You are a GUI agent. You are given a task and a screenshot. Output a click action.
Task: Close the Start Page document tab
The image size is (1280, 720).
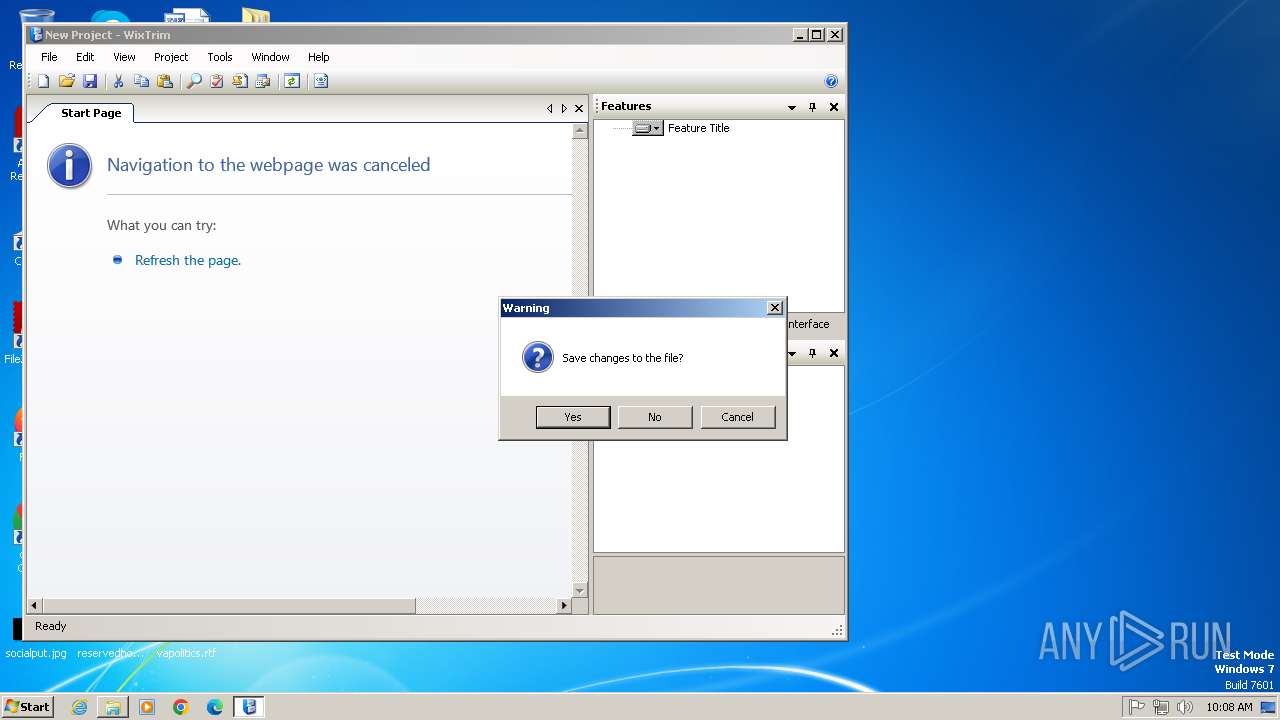[x=578, y=109]
